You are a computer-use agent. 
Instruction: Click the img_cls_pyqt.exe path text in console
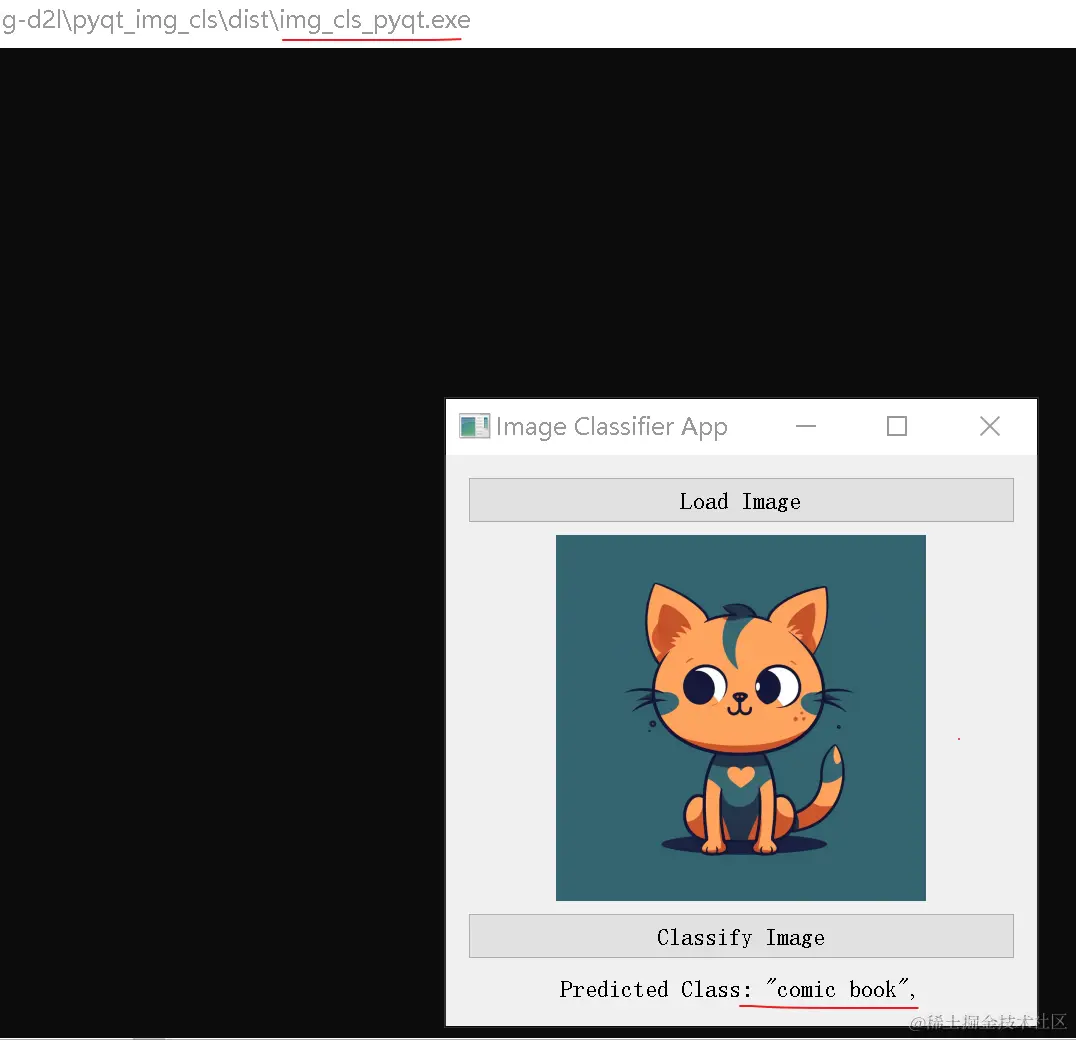[x=236, y=21]
